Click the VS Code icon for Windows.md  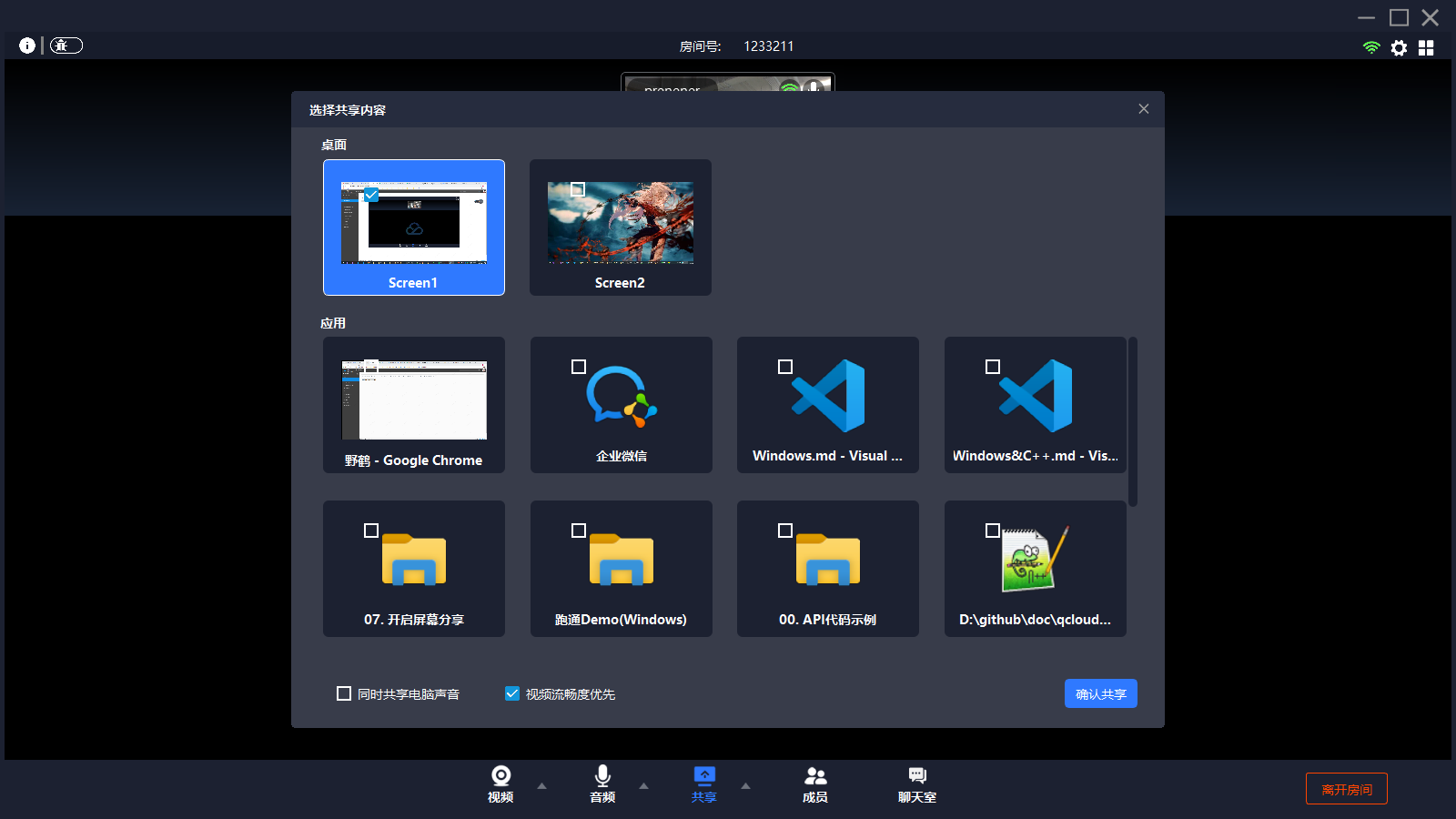(x=828, y=396)
